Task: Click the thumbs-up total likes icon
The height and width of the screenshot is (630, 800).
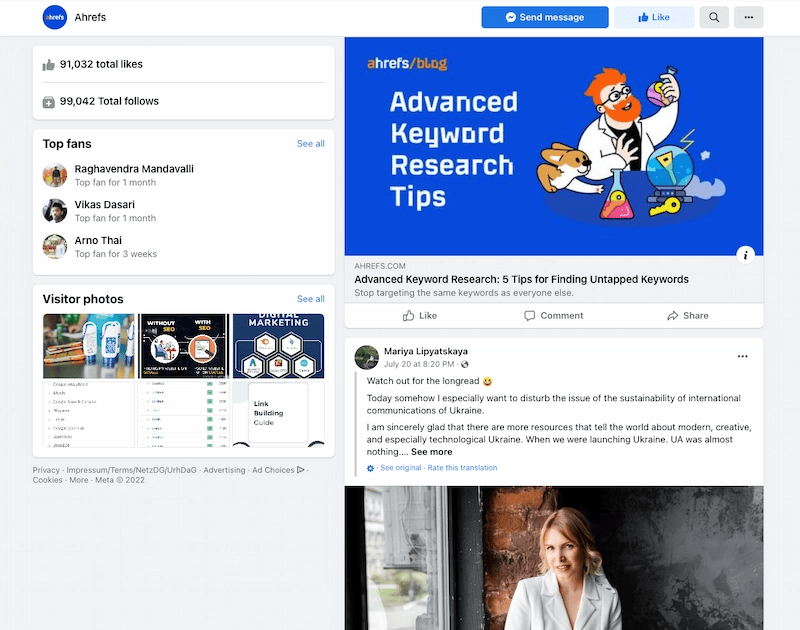Action: [x=48, y=65]
